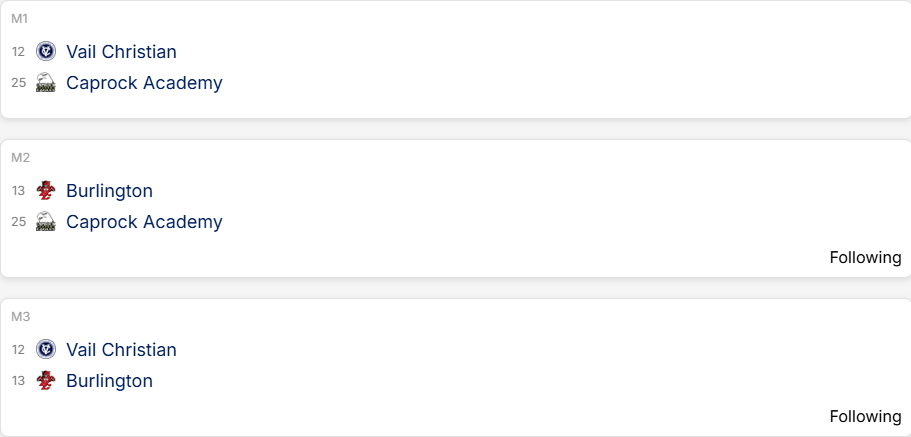This screenshot has width=911, height=437.
Task: Click the M3 match label
Action: click(20, 317)
